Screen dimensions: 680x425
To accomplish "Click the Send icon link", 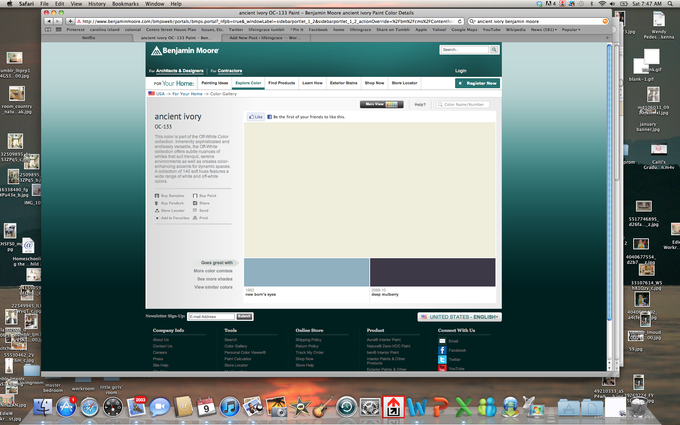I will (x=201, y=210).
